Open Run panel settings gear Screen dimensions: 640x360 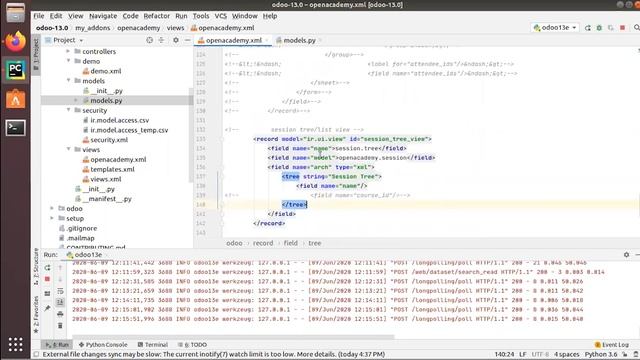[627, 255]
